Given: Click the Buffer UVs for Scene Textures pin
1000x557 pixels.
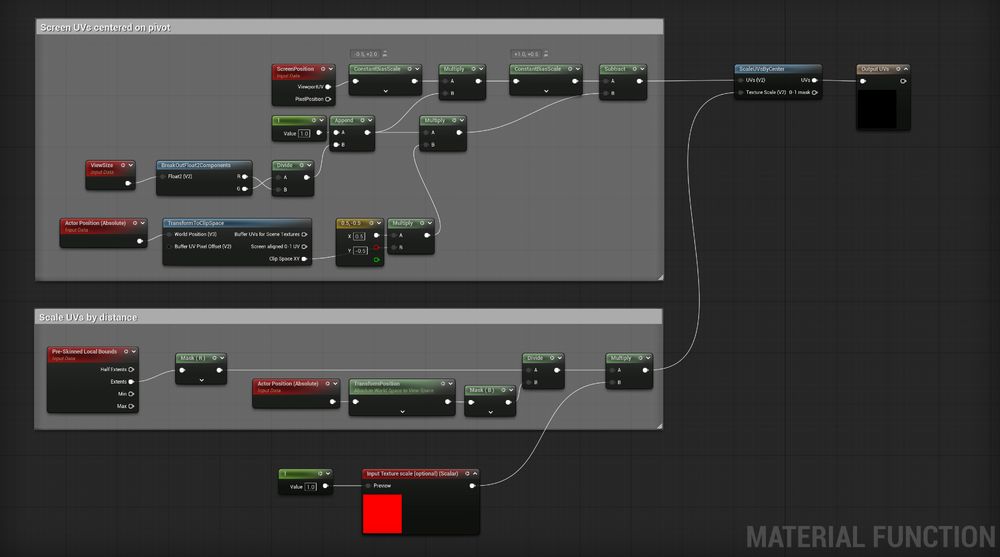Looking at the screenshot, I should [x=304, y=234].
